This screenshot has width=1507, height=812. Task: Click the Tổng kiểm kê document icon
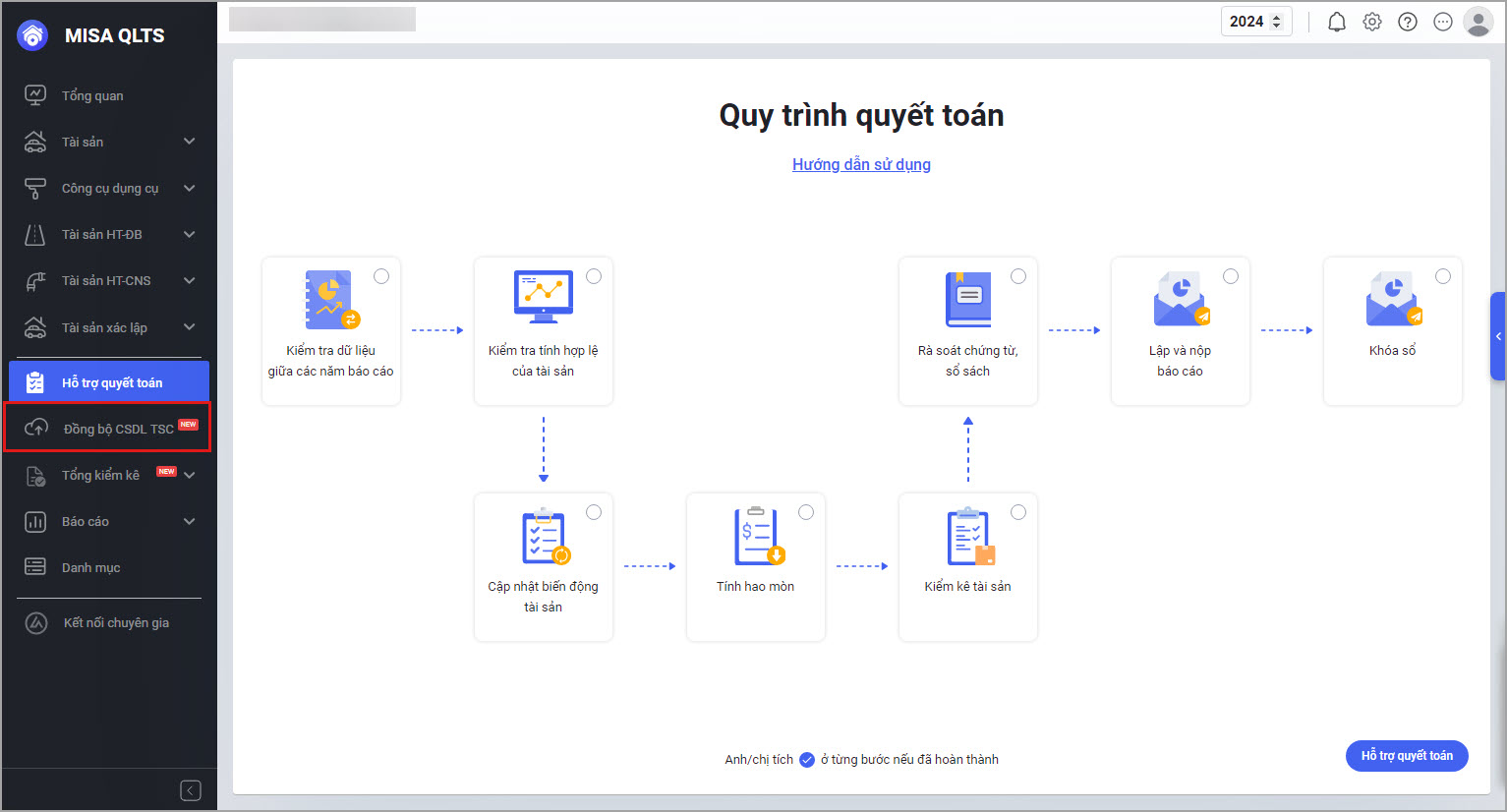(35, 475)
